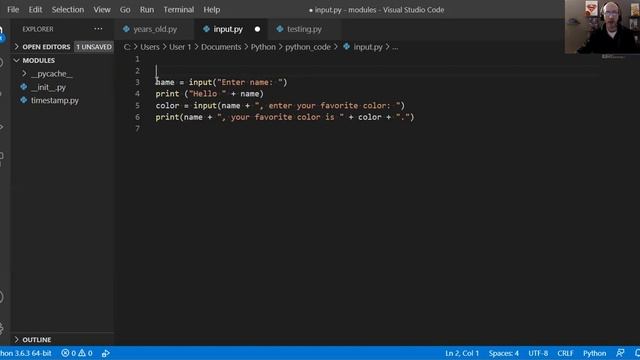Click the feedback icon in status bar
640x360 pixels.
tap(620, 353)
